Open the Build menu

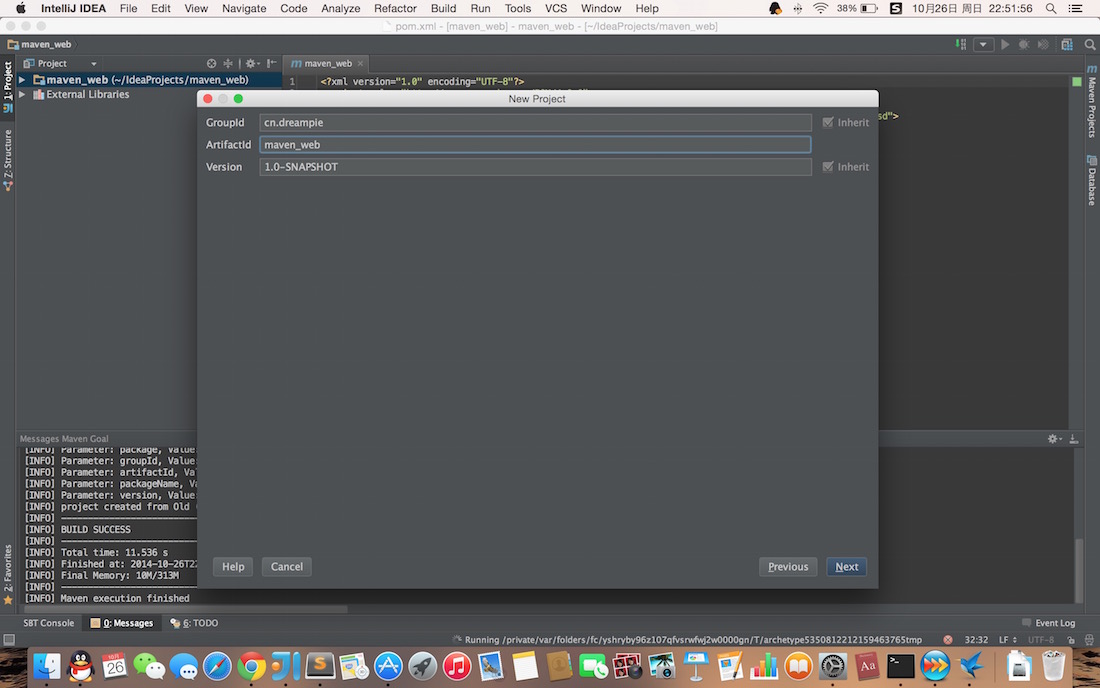[x=443, y=8]
